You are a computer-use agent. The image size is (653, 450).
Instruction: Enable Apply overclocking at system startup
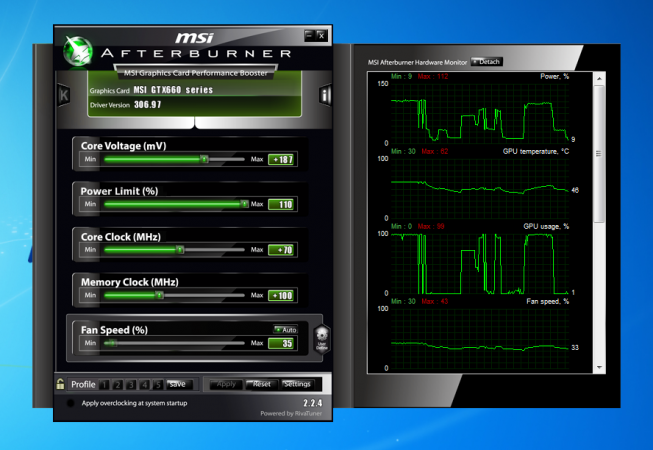(x=71, y=403)
